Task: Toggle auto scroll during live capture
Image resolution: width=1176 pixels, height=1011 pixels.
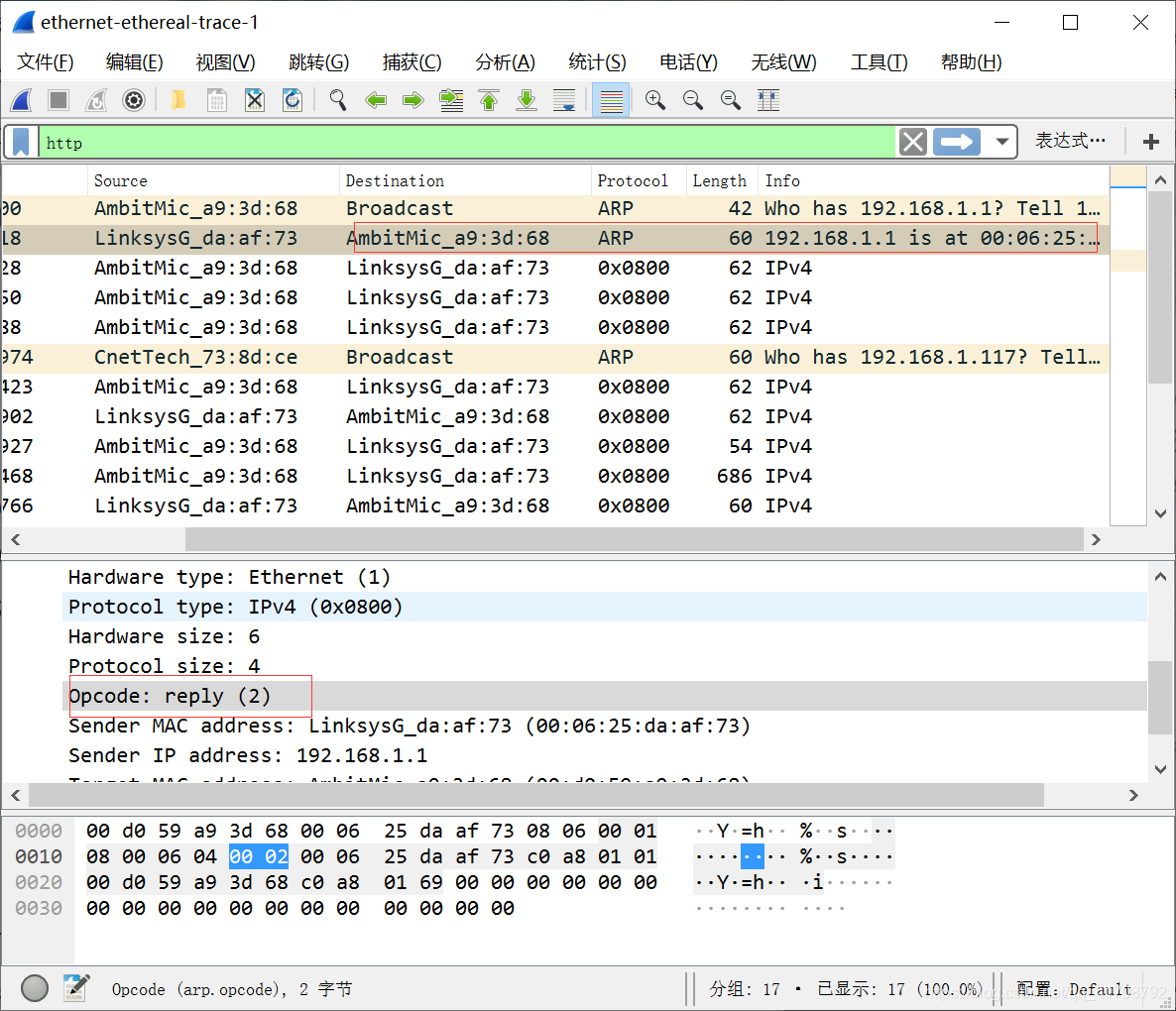Action: click(564, 100)
